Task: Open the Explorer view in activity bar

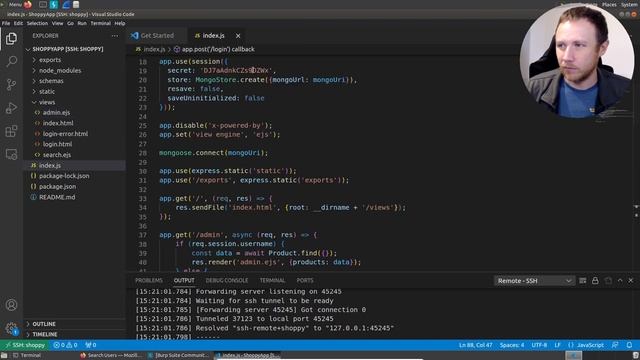Action: [11, 39]
